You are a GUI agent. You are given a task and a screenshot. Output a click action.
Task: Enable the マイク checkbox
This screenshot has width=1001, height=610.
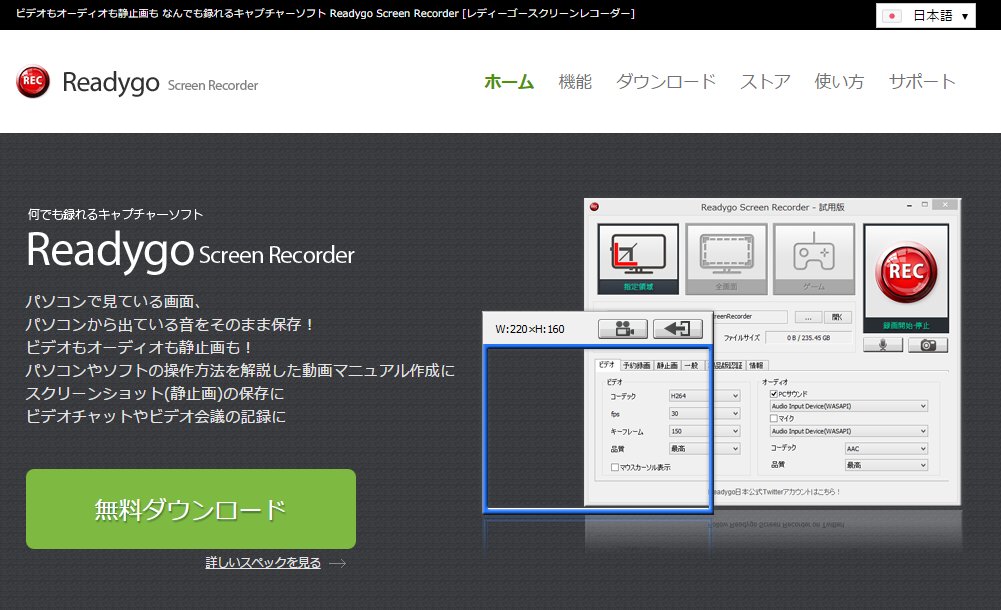pos(774,419)
